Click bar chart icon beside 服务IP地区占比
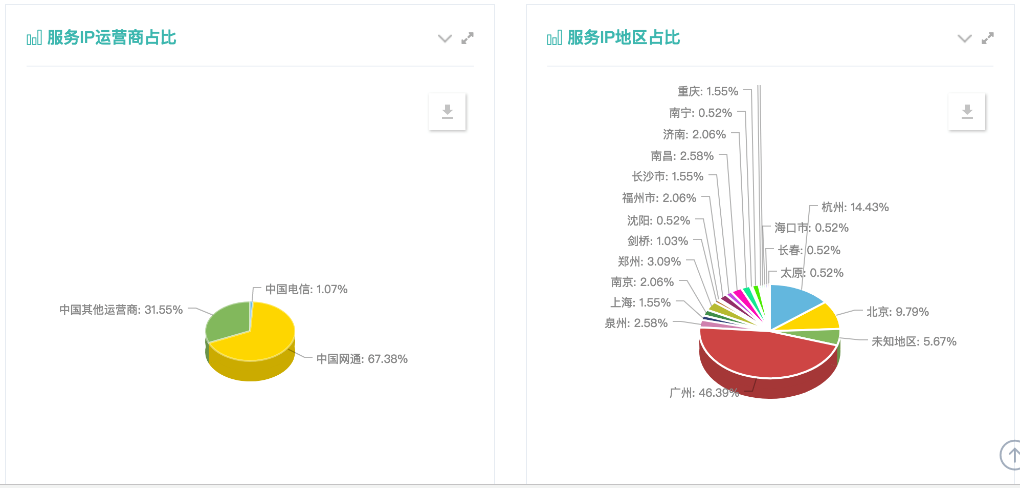This screenshot has height=488, width=1020. coord(554,38)
